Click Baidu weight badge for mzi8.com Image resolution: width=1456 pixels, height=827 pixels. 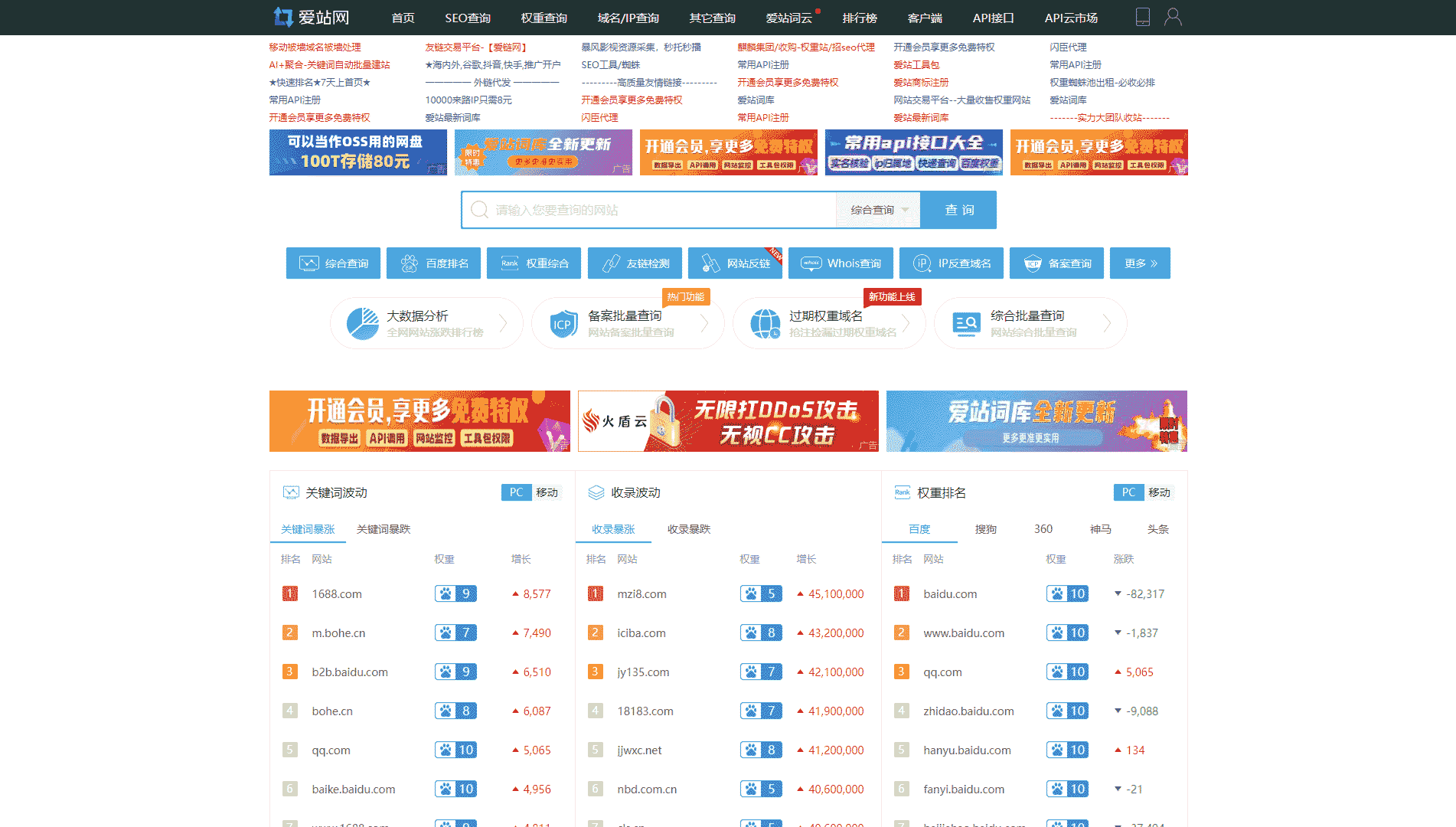(761, 593)
